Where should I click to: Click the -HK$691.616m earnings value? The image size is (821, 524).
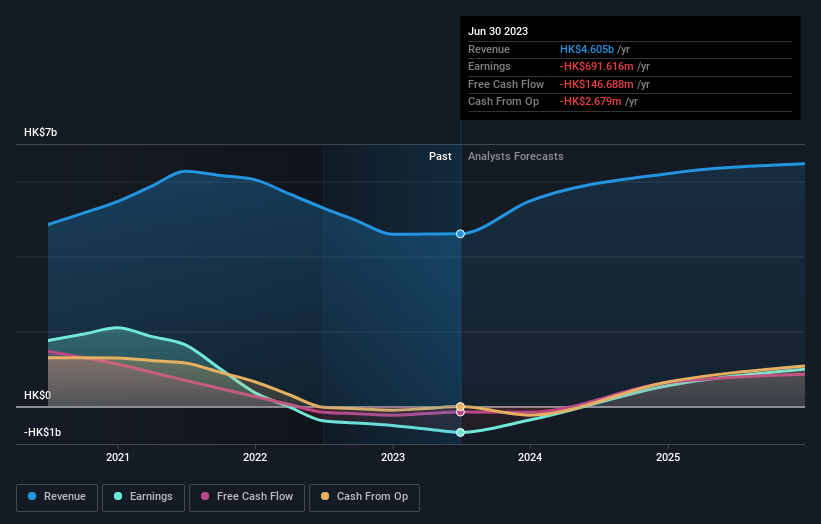(x=597, y=66)
